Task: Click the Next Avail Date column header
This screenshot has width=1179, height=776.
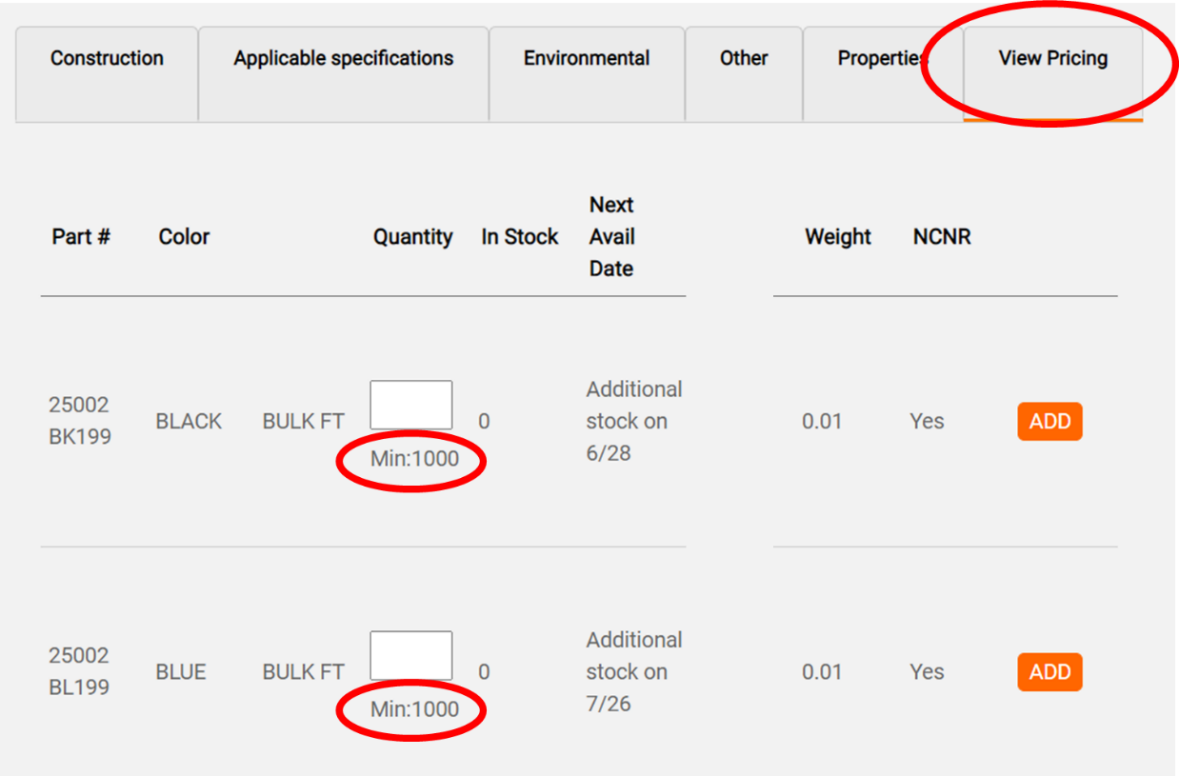Action: click(612, 237)
